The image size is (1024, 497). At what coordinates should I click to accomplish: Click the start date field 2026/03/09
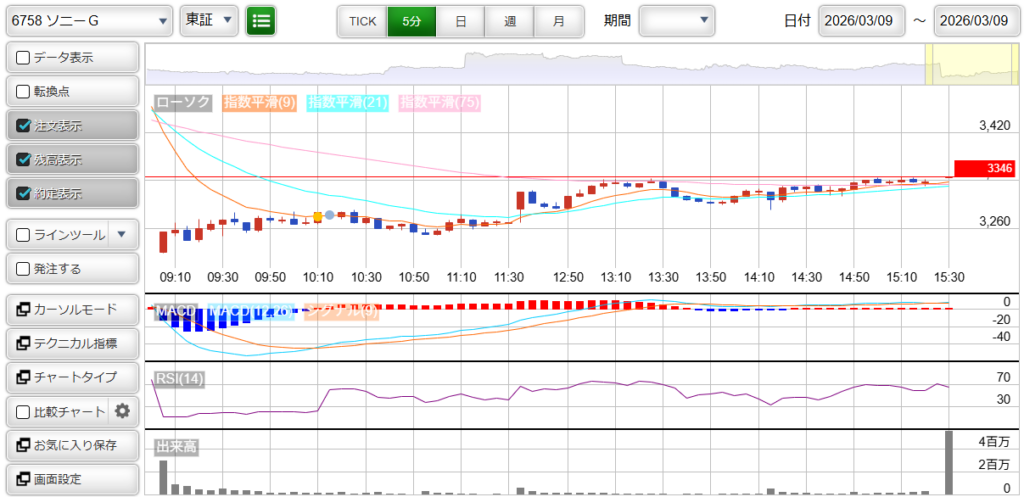pos(861,20)
